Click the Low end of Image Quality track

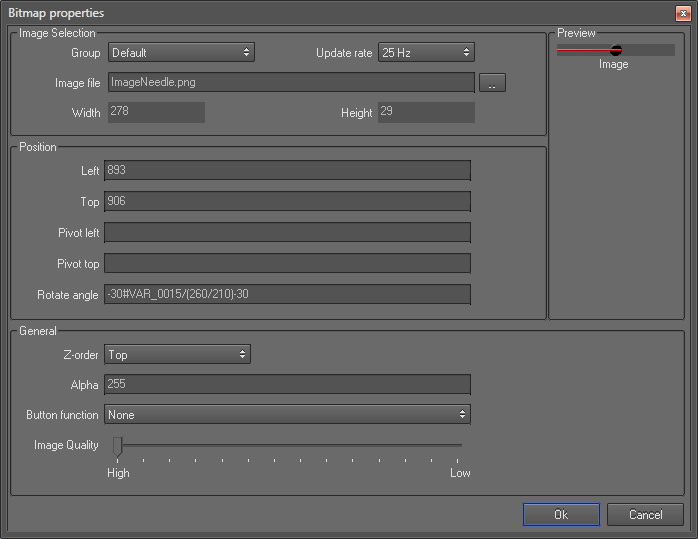pyautogui.click(x=460, y=445)
